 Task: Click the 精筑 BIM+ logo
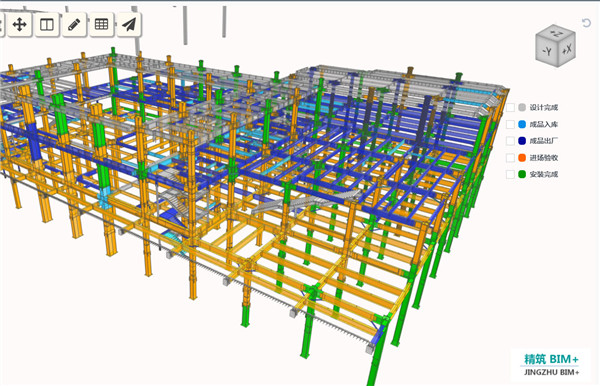point(551,365)
